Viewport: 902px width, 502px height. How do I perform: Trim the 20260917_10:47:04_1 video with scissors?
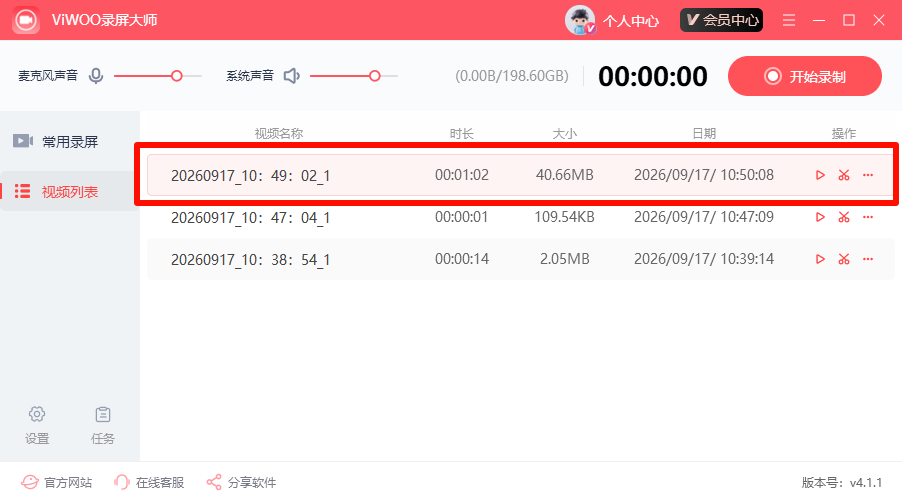pos(844,217)
